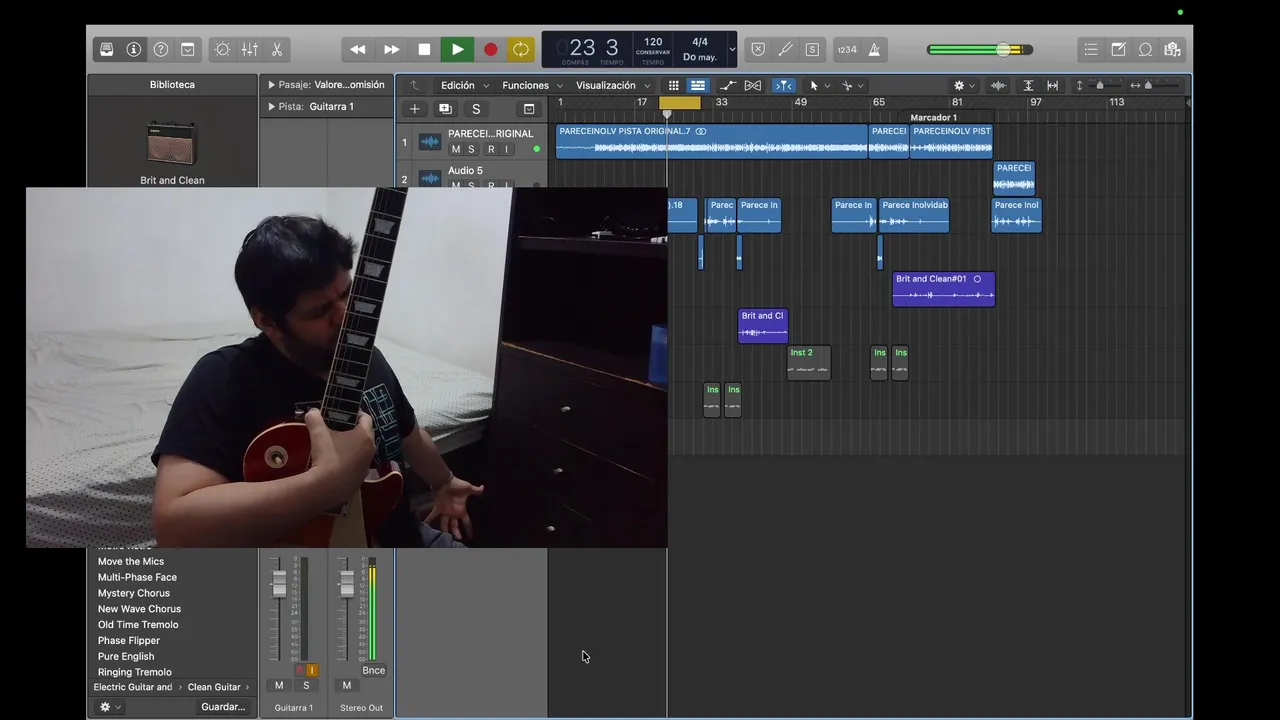Open the Funciones menu

click(532, 86)
